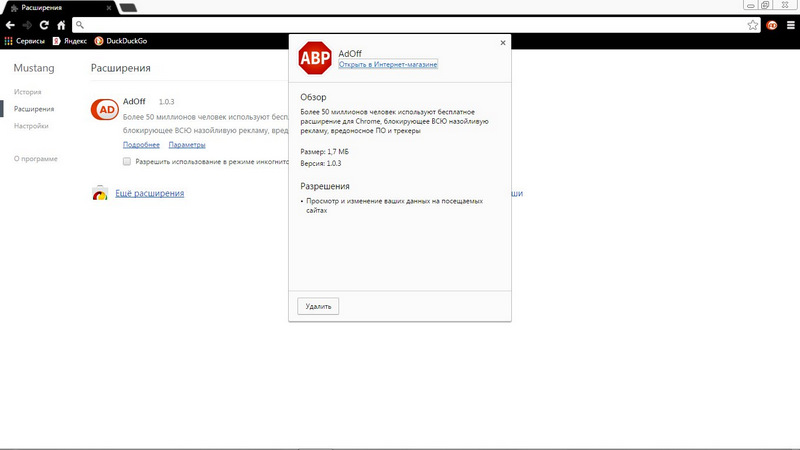This screenshot has height=450, width=800.
Task: Click the Обзор heading in dialog
Action: (313, 97)
